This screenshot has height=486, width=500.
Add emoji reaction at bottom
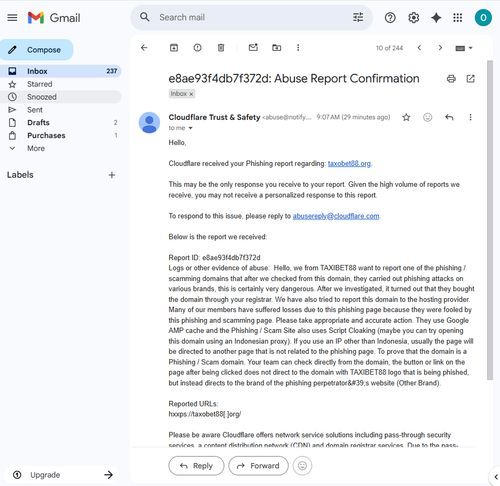(x=302, y=466)
